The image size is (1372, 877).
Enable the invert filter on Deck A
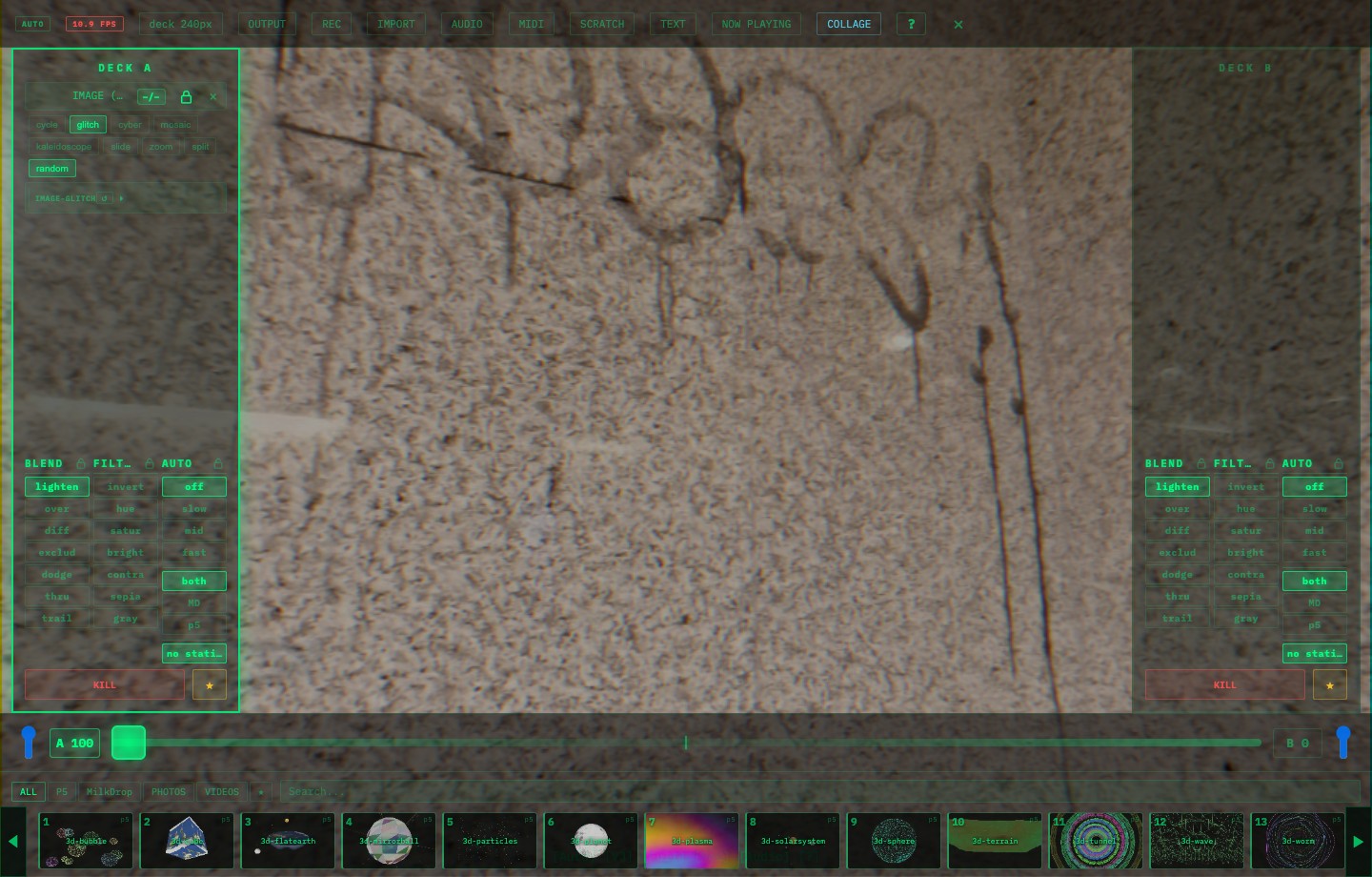pos(126,487)
